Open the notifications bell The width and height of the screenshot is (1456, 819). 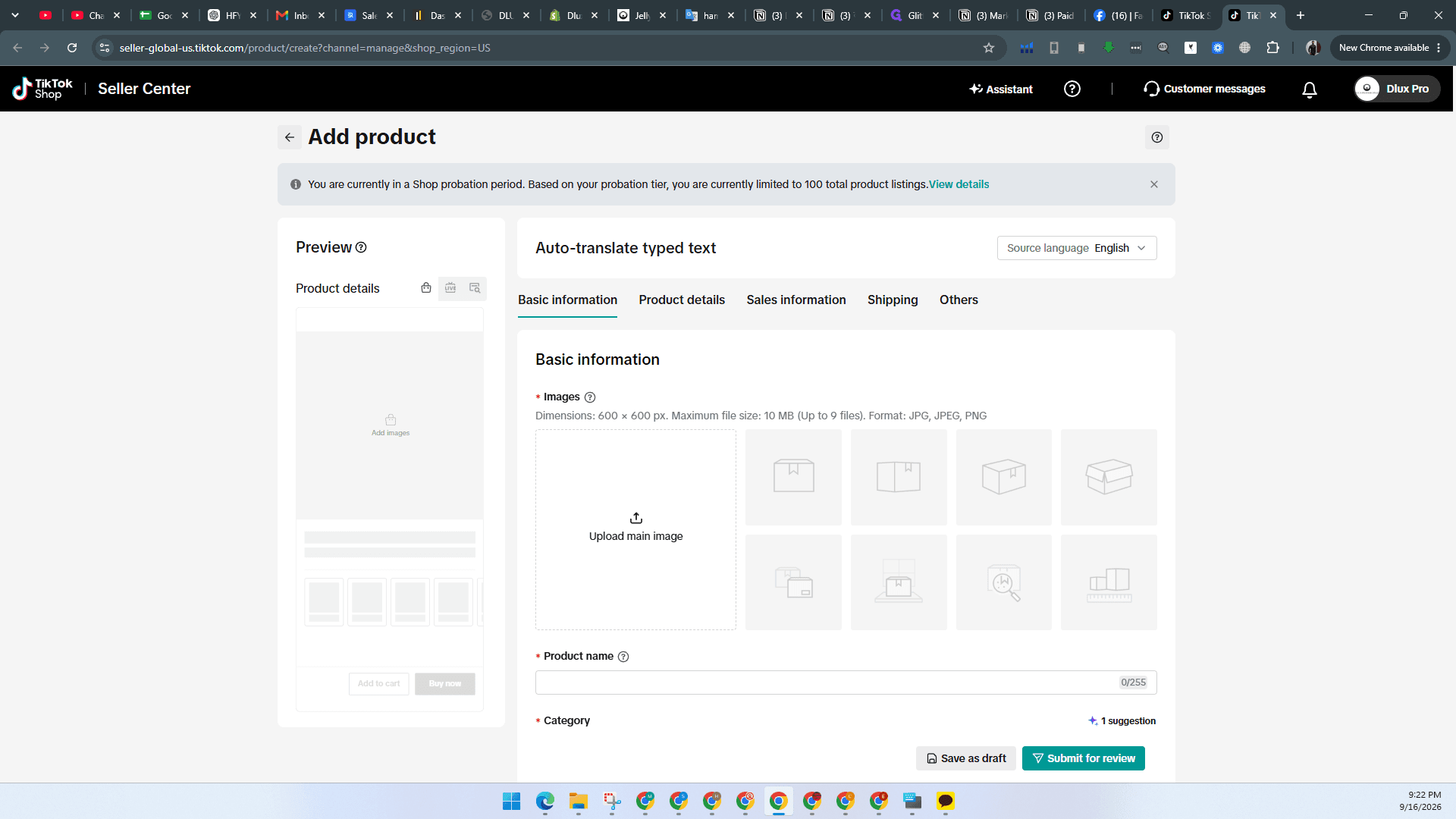[1309, 89]
